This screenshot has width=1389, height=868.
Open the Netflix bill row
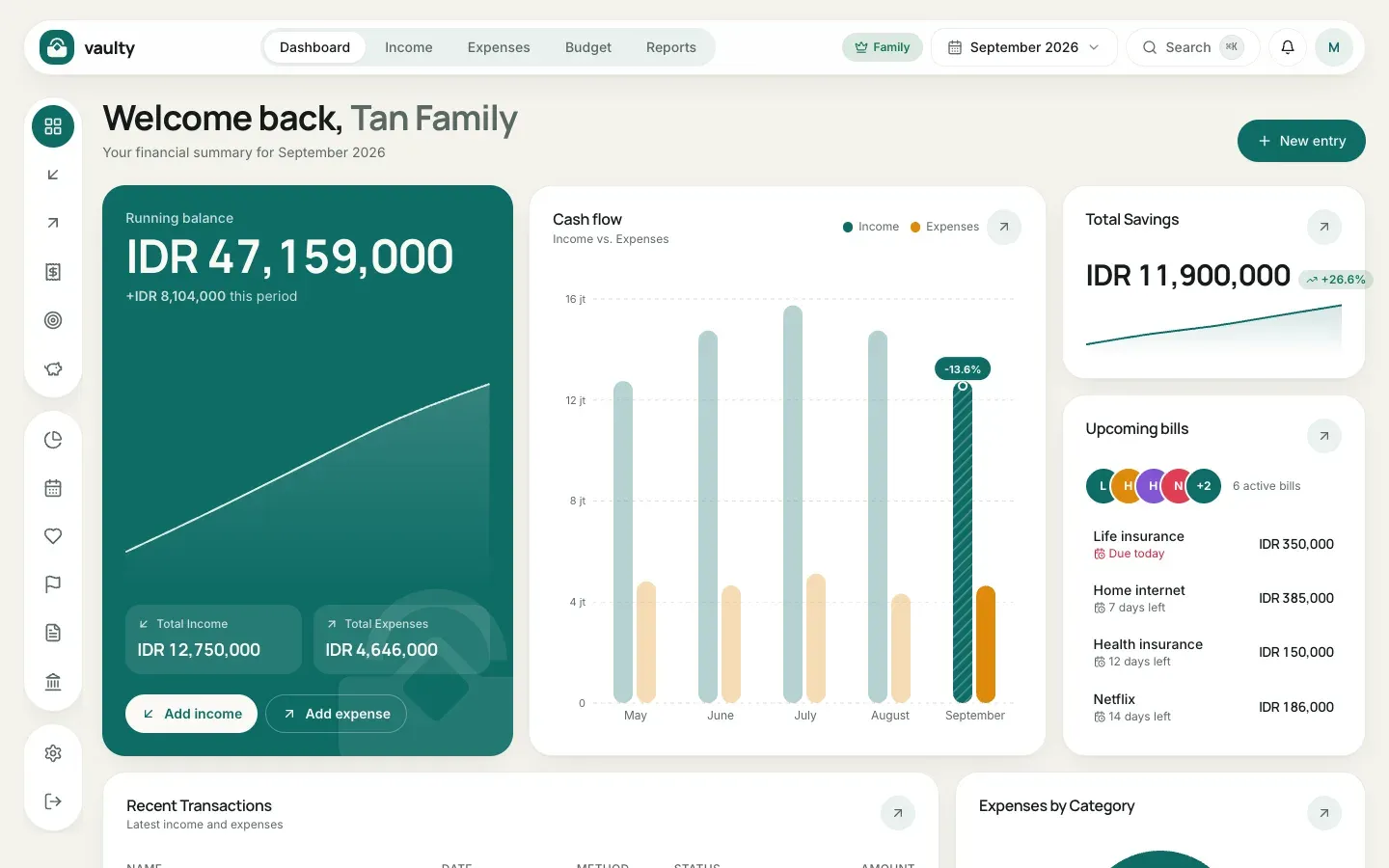coord(1213,707)
